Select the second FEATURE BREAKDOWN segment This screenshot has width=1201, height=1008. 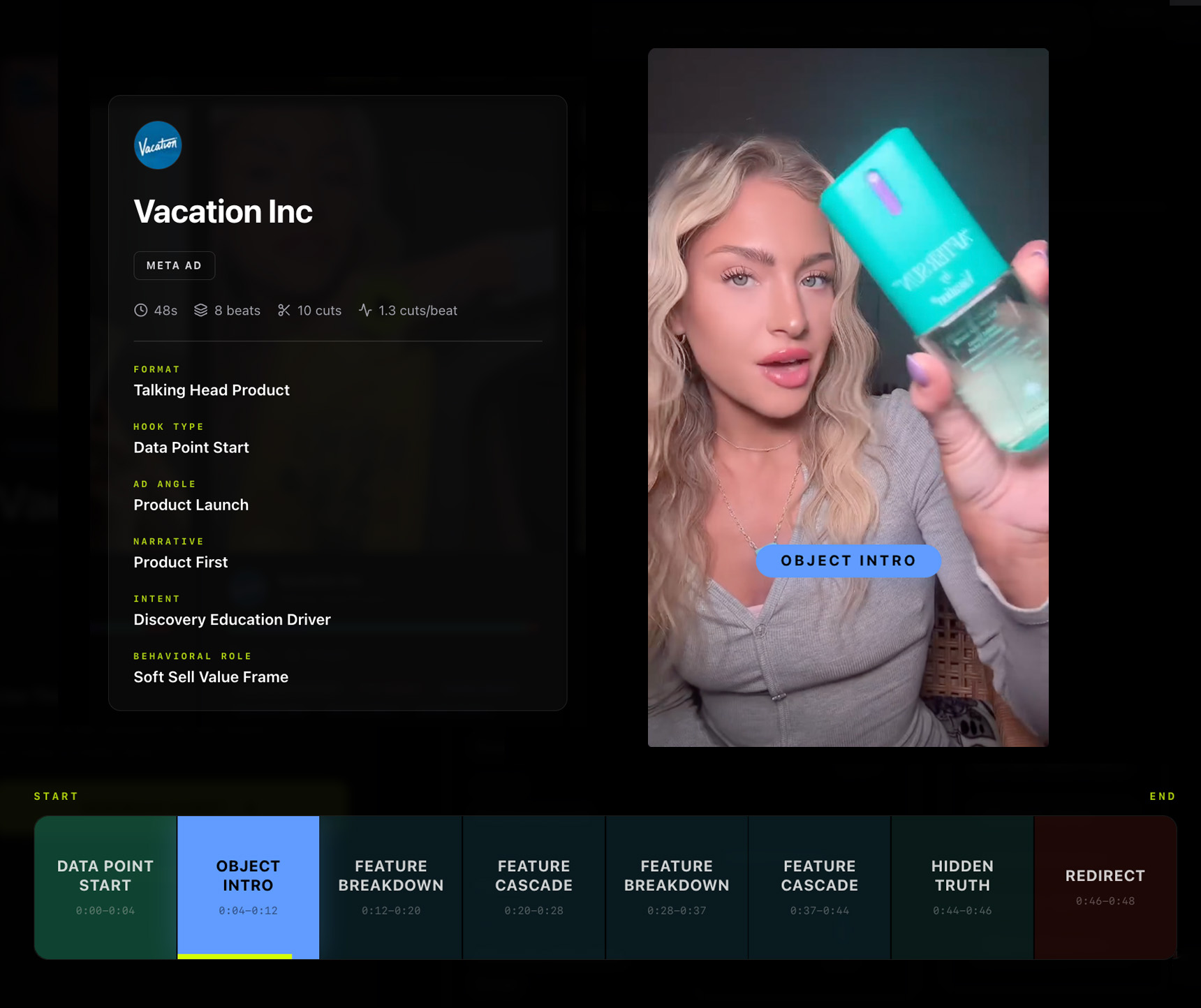pyautogui.click(x=676, y=887)
